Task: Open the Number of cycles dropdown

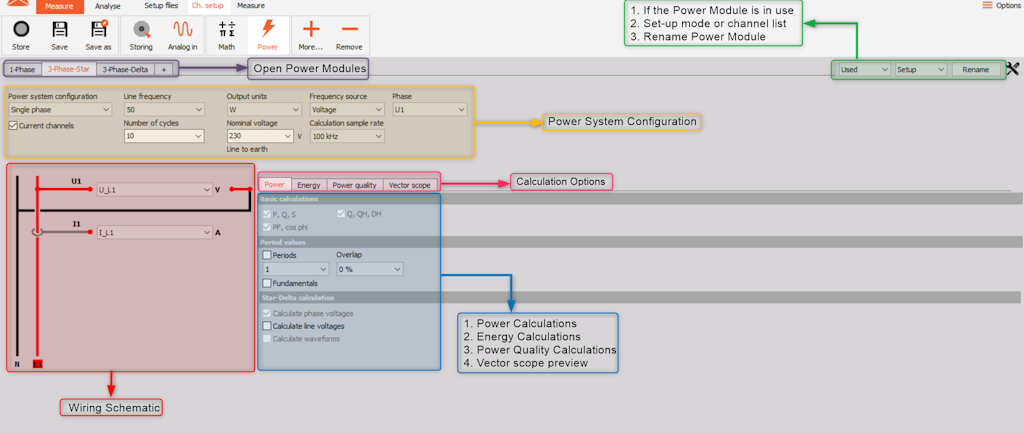Action: pos(164,136)
